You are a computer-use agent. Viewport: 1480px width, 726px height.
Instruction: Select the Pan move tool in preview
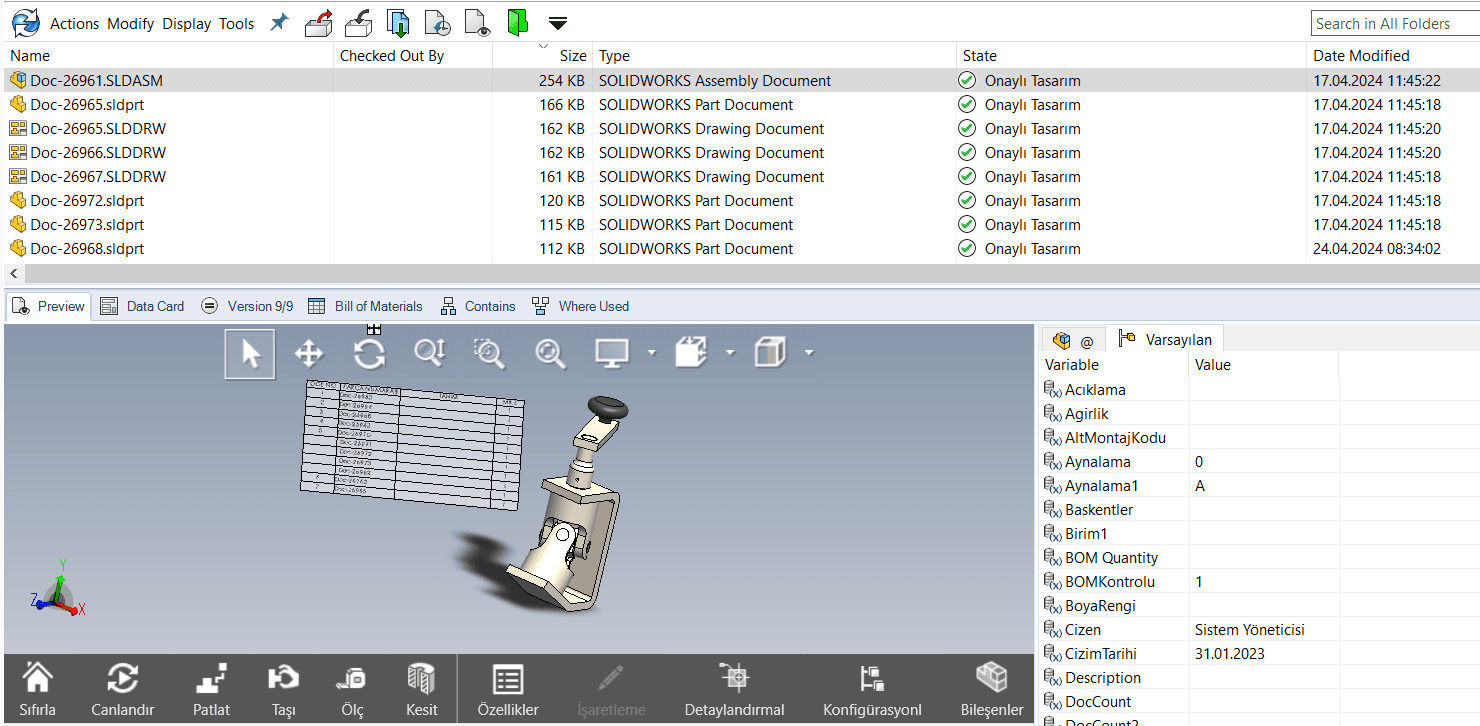(x=308, y=353)
